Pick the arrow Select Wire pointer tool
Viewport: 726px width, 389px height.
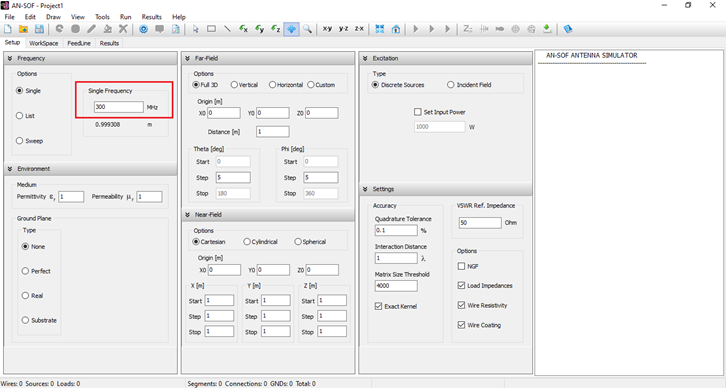[x=195, y=29]
